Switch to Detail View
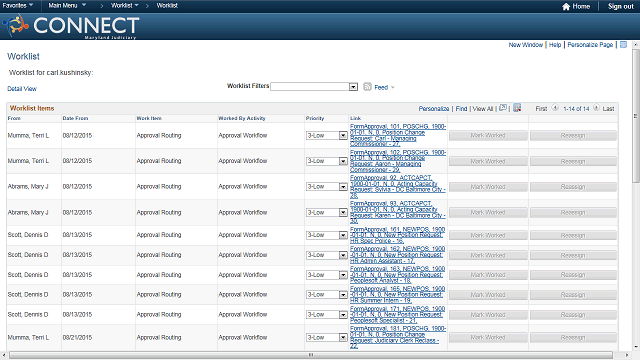 pos(22,89)
